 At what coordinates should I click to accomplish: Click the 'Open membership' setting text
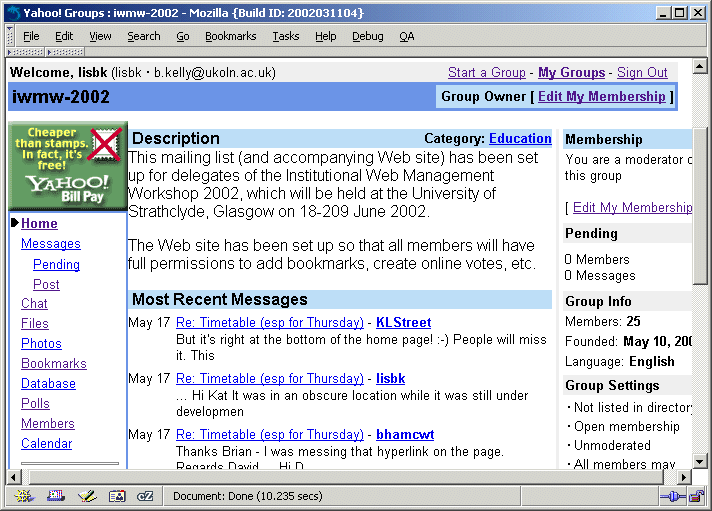pyautogui.click(x=626, y=427)
